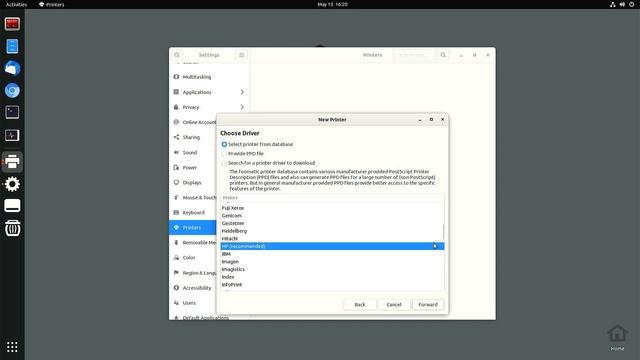Expand Applications chevron arrow
Image resolution: width=640 pixels, height=360 pixels.
pos(242,92)
